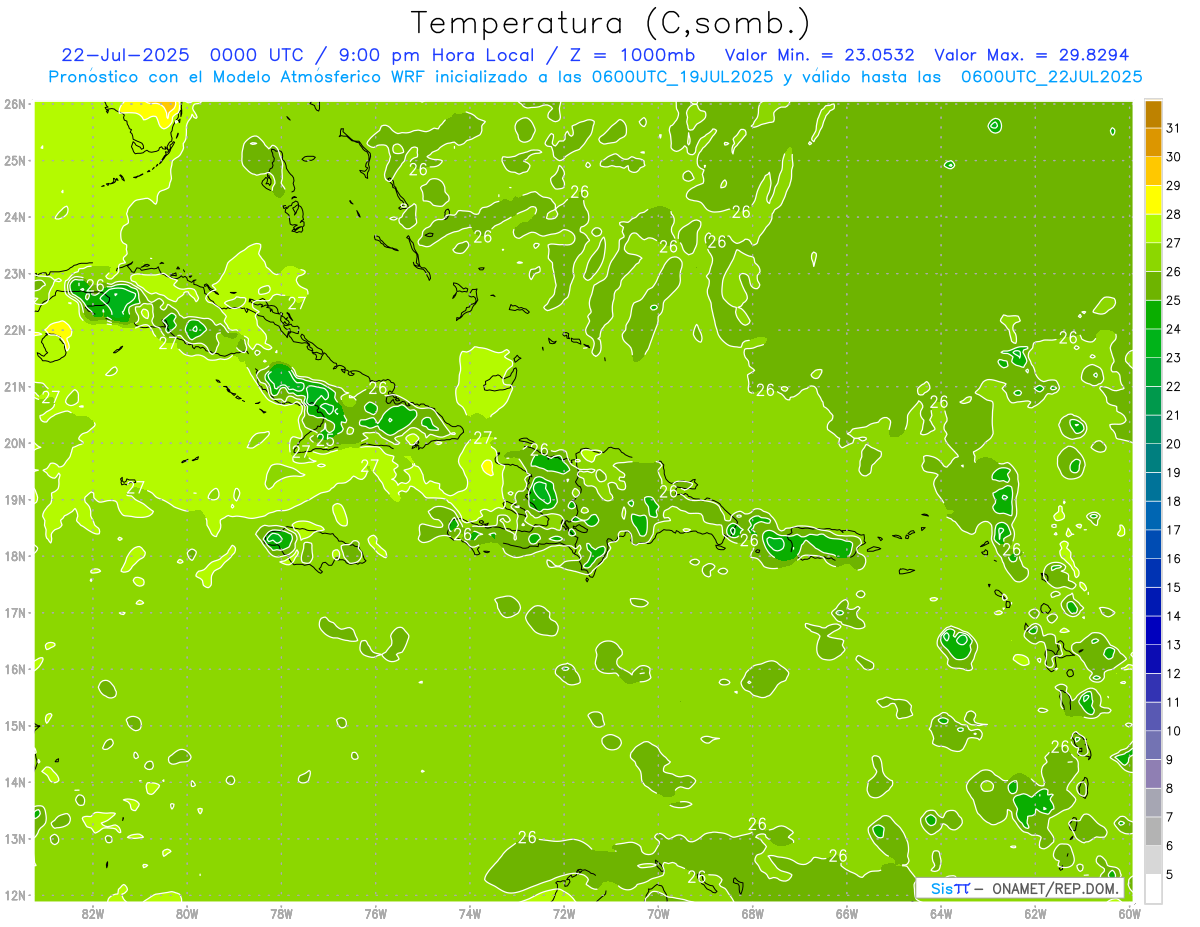Select 'Valor Max. = 29.8294' text
The height and width of the screenshot is (927, 1200).
point(1030,55)
